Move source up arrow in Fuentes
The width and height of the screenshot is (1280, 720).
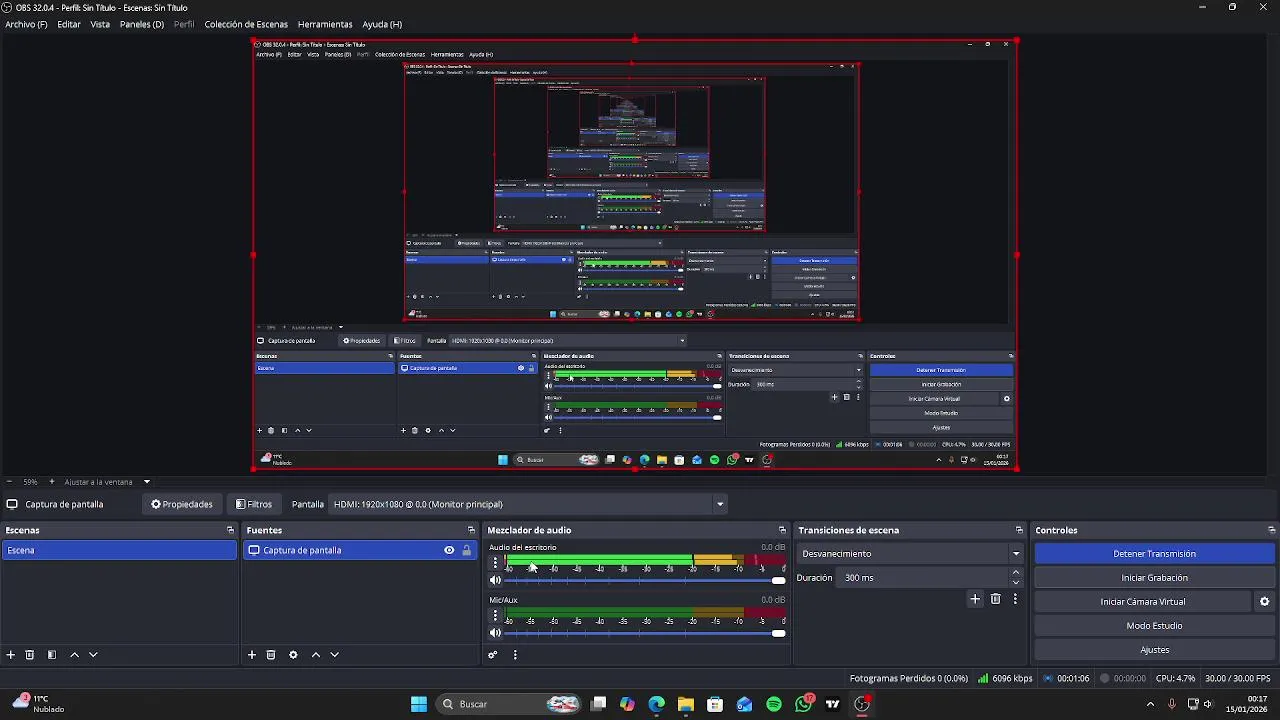coord(316,655)
